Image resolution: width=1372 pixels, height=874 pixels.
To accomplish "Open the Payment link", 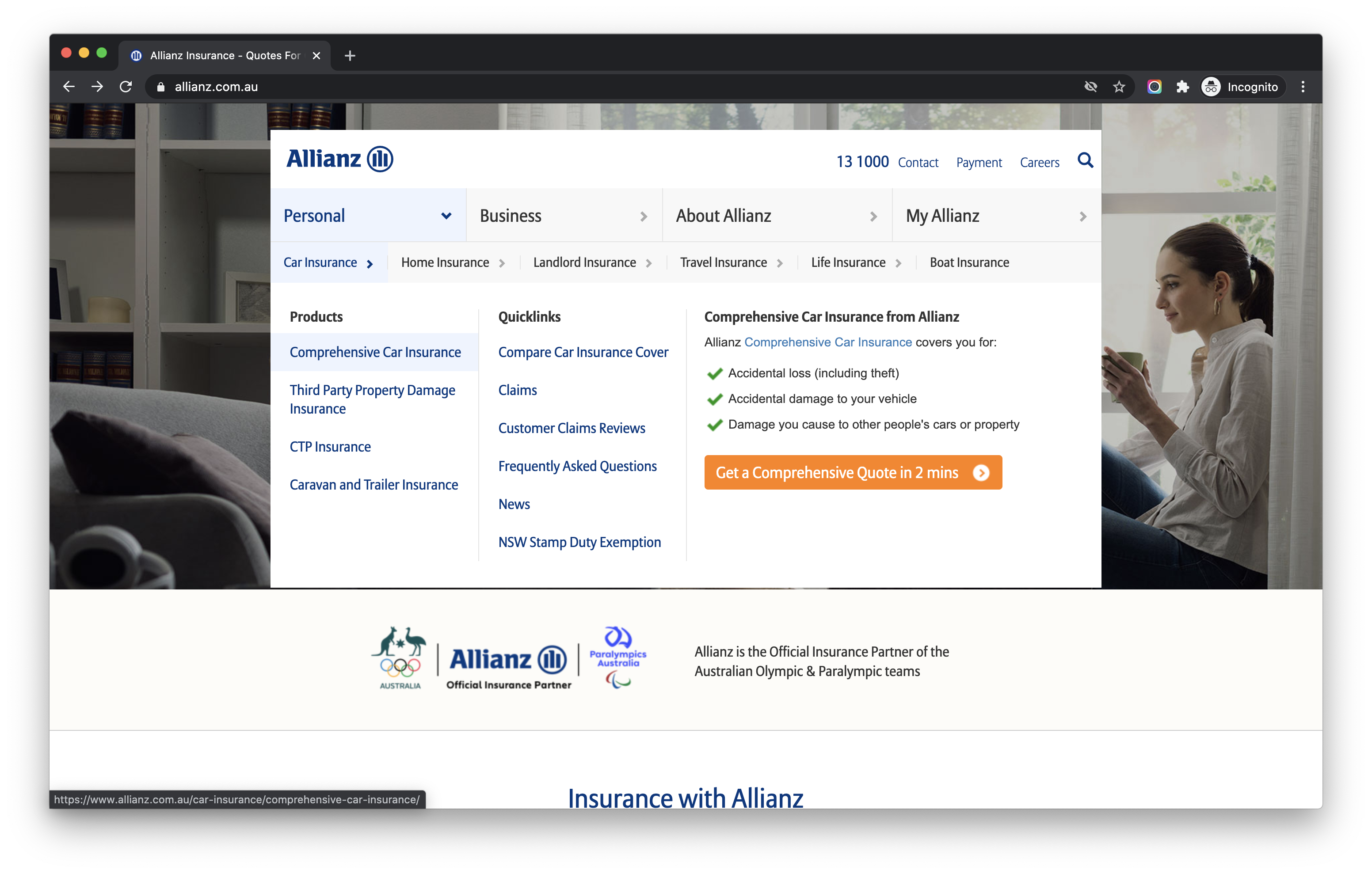I will tap(979, 162).
